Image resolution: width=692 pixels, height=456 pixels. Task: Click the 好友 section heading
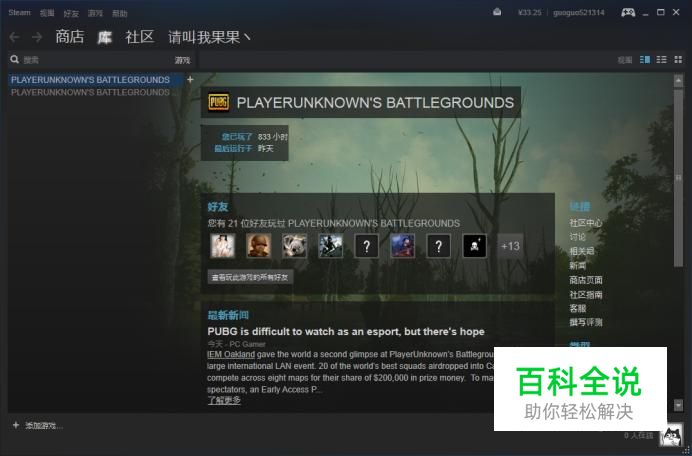coord(218,207)
